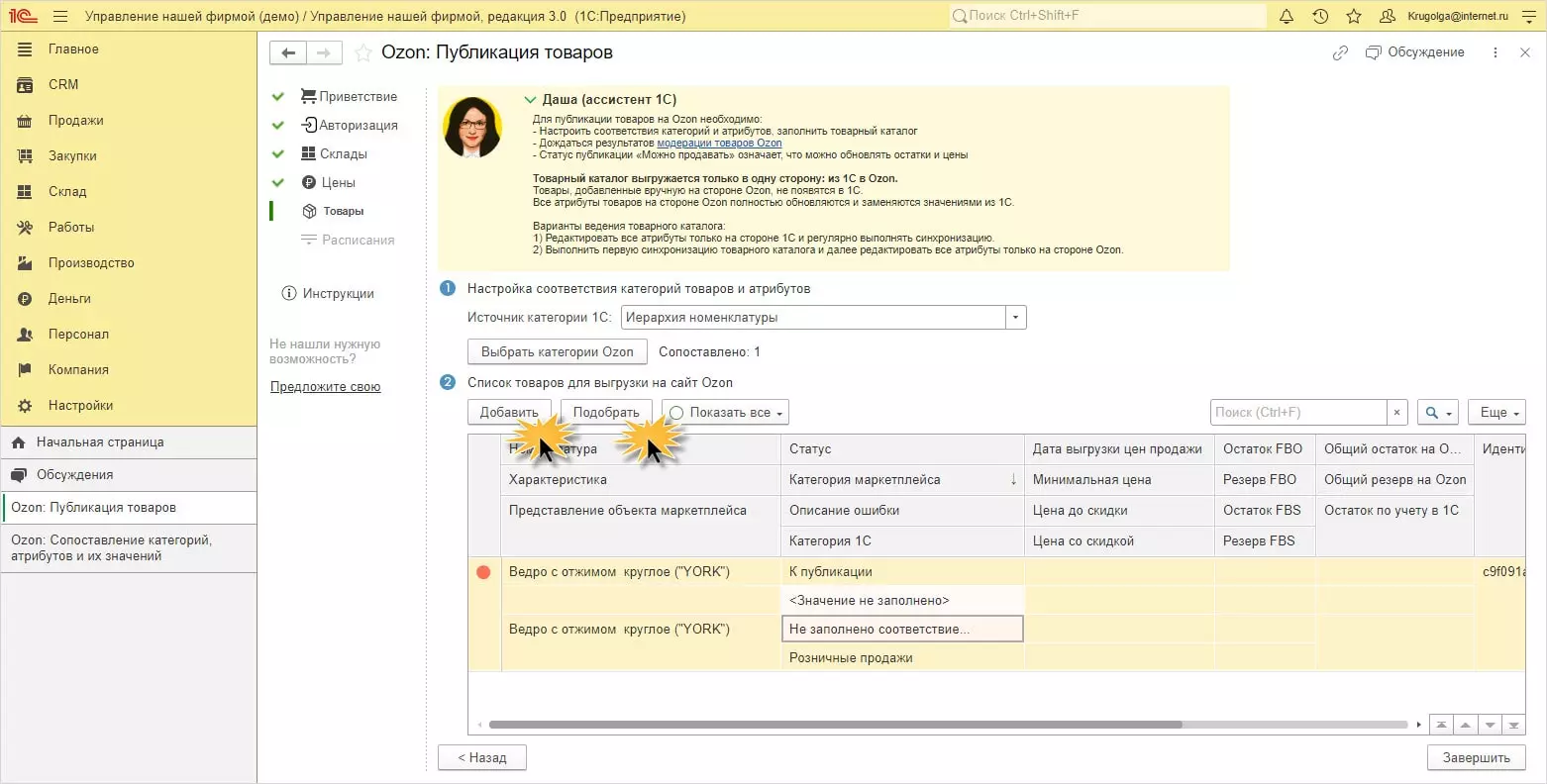Move row down arrow button
This screenshot has width=1547, height=784.
coord(1490,725)
